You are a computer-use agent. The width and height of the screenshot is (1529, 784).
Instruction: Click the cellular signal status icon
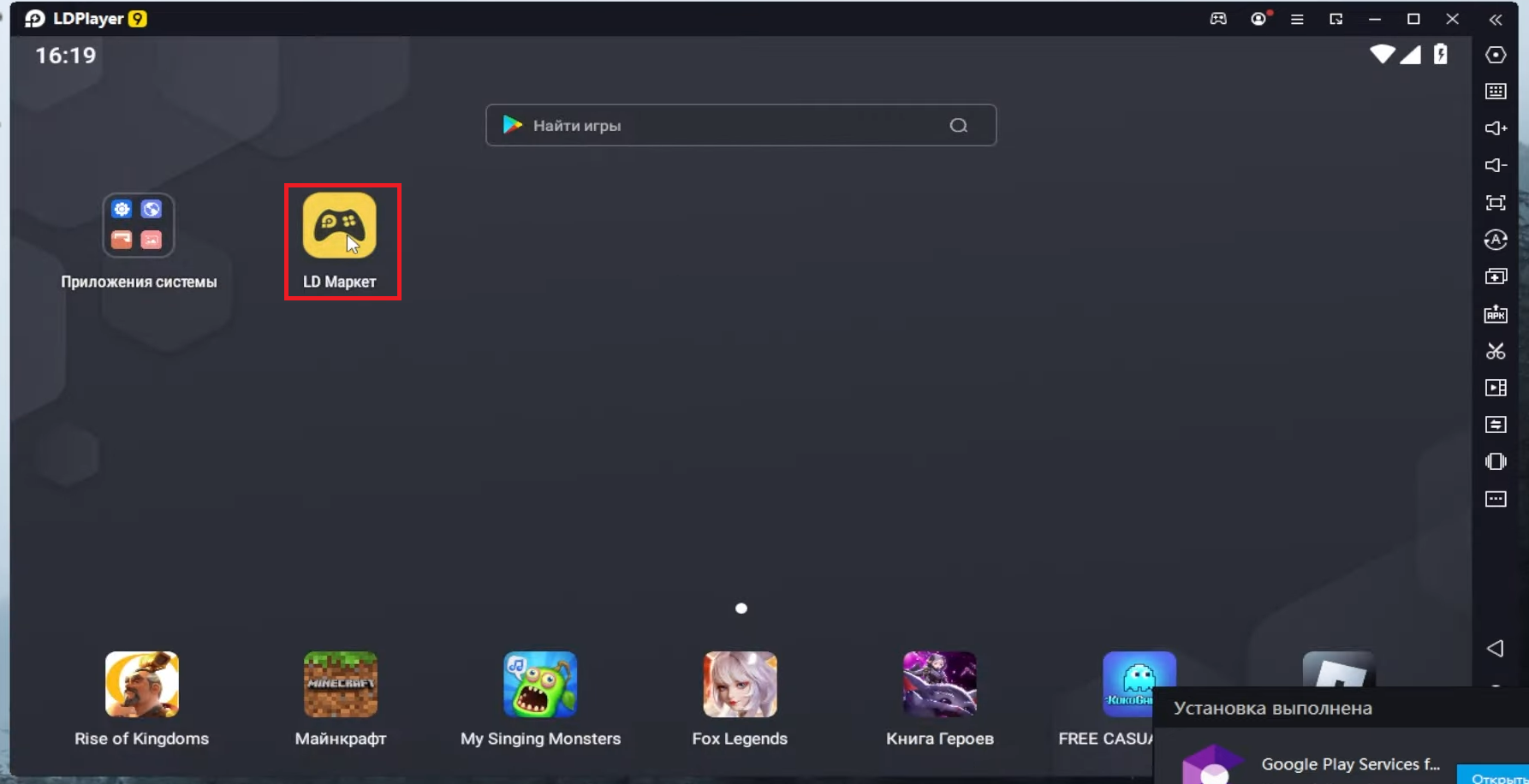[1411, 54]
